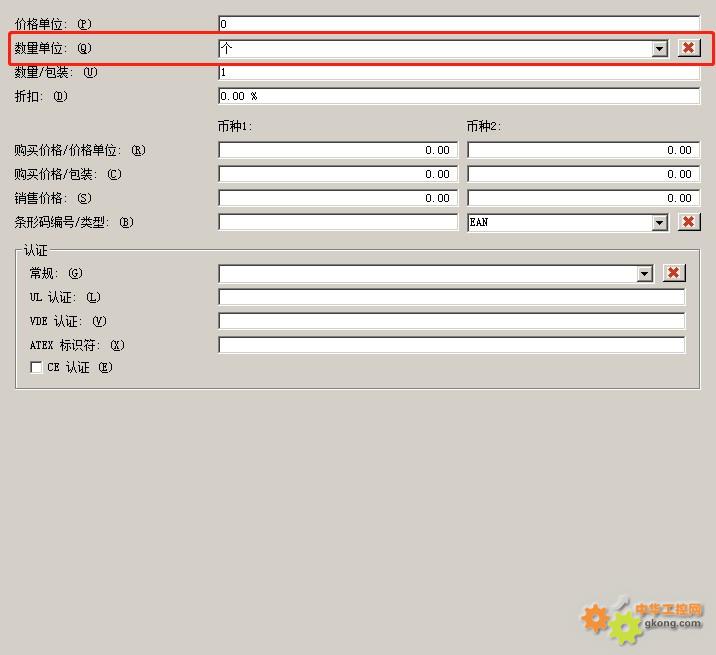Click the 条形码编号 input field
This screenshot has height=655, width=716.
[338, 222]
